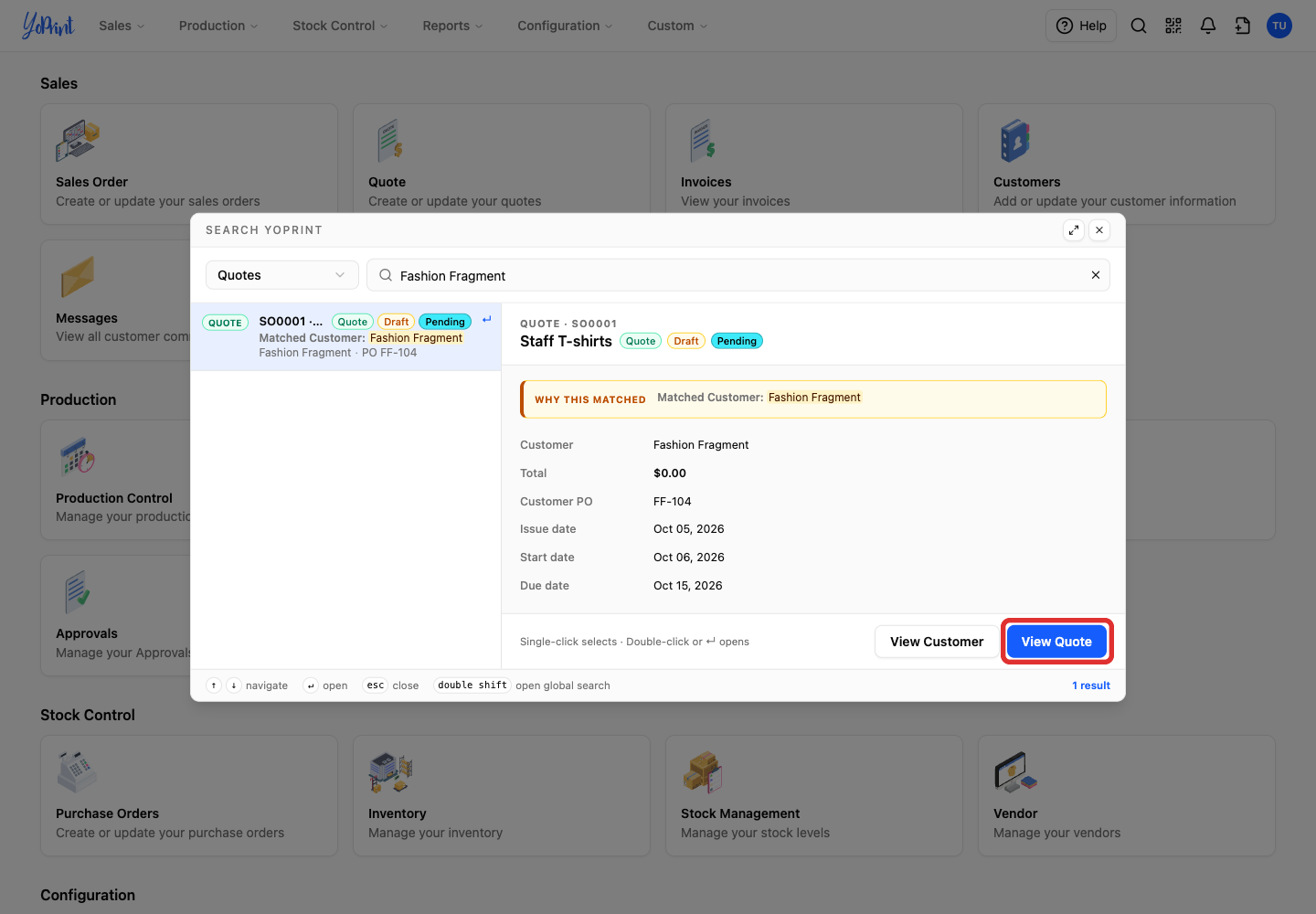
Task: Click the Total value $0.00
Action: coord(670,473)
